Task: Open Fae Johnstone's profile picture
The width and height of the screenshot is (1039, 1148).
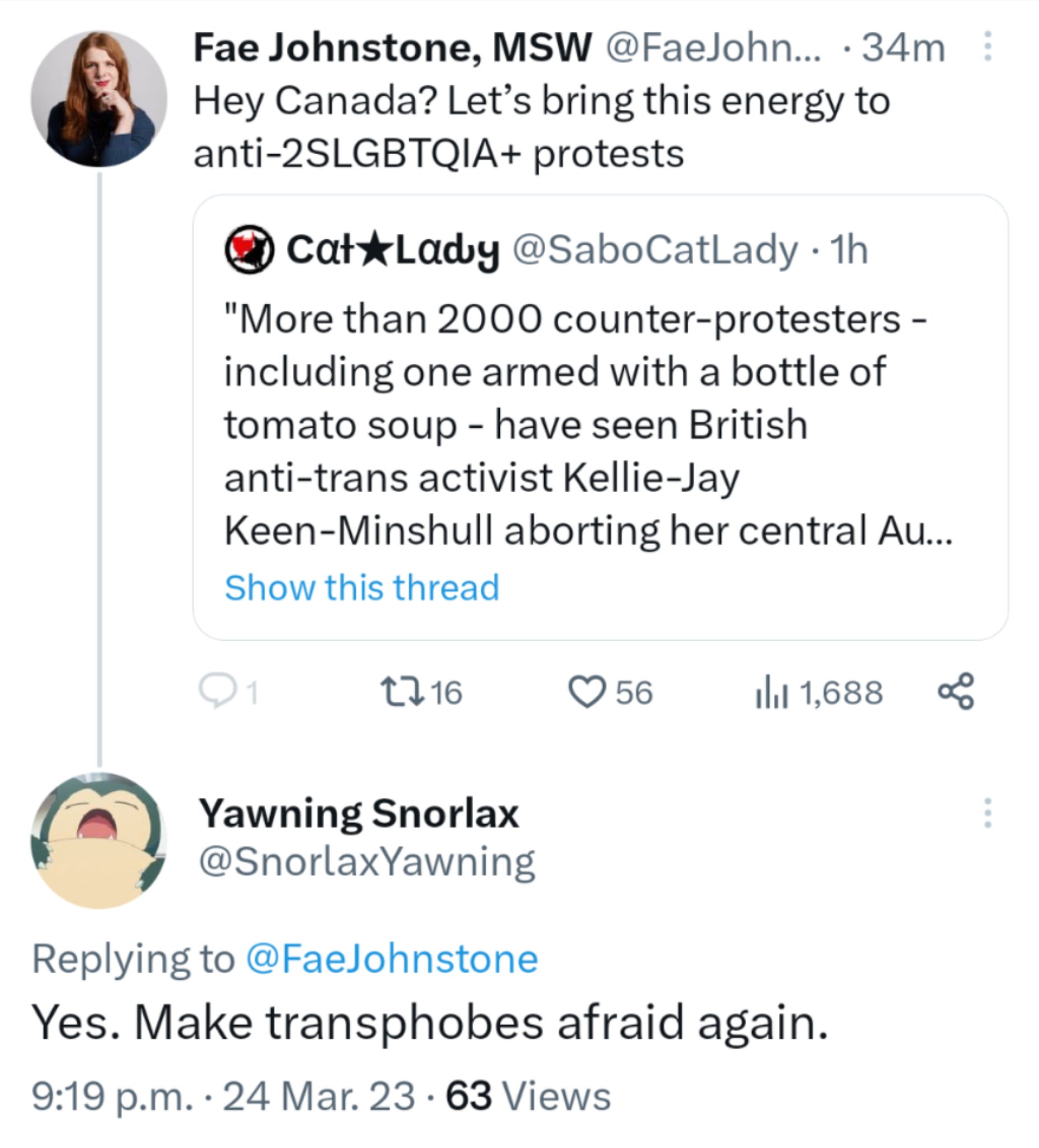Action: coord(99,99)
